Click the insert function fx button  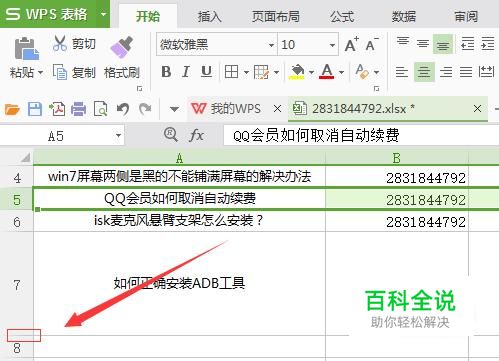point(196,135)
